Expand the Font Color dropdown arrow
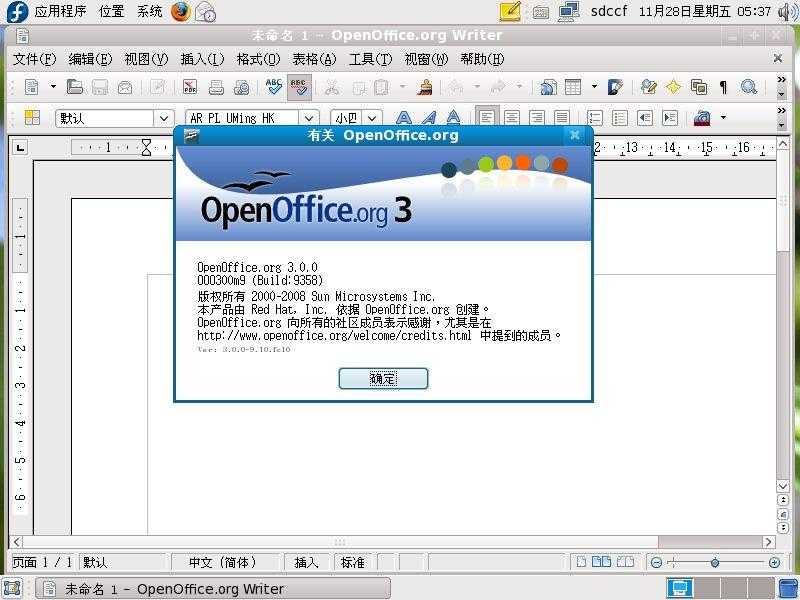Image resolution: width=800 pixels, height=600 pixels. [723, 118]
